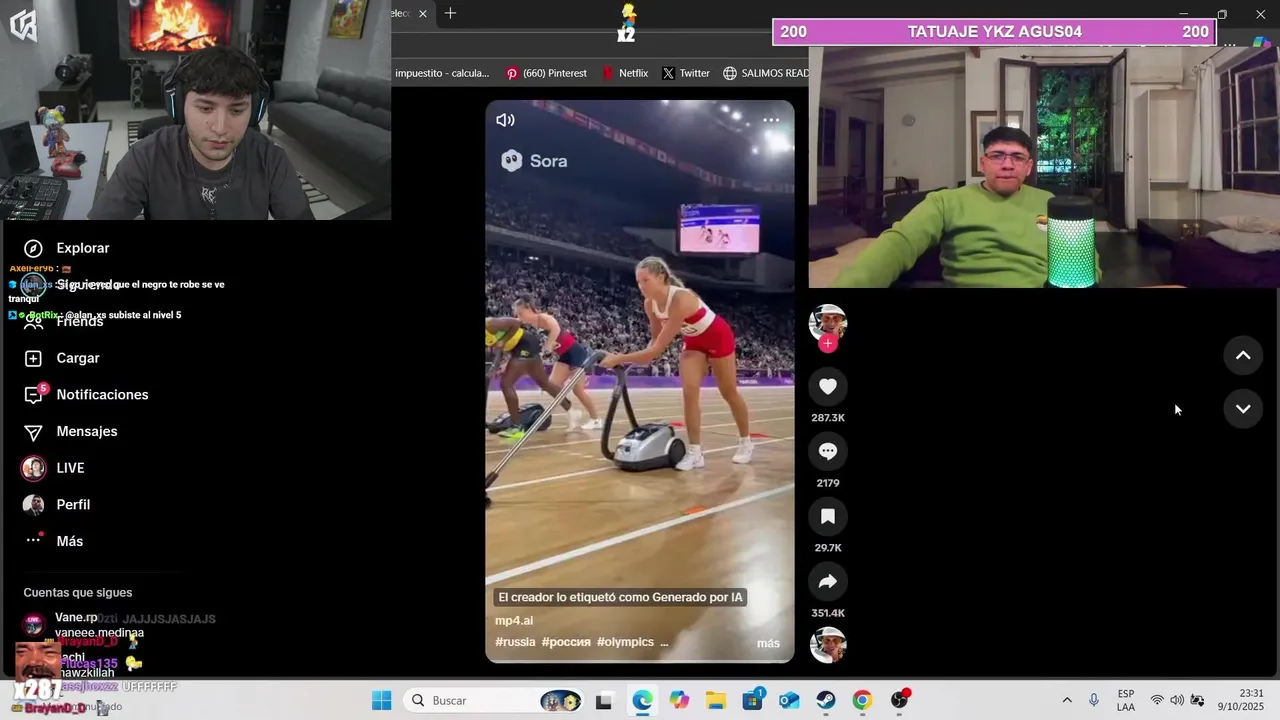Open the Notificaciones menu item
The height and width of the screenshot is (720, 1280).
[102, 394]
